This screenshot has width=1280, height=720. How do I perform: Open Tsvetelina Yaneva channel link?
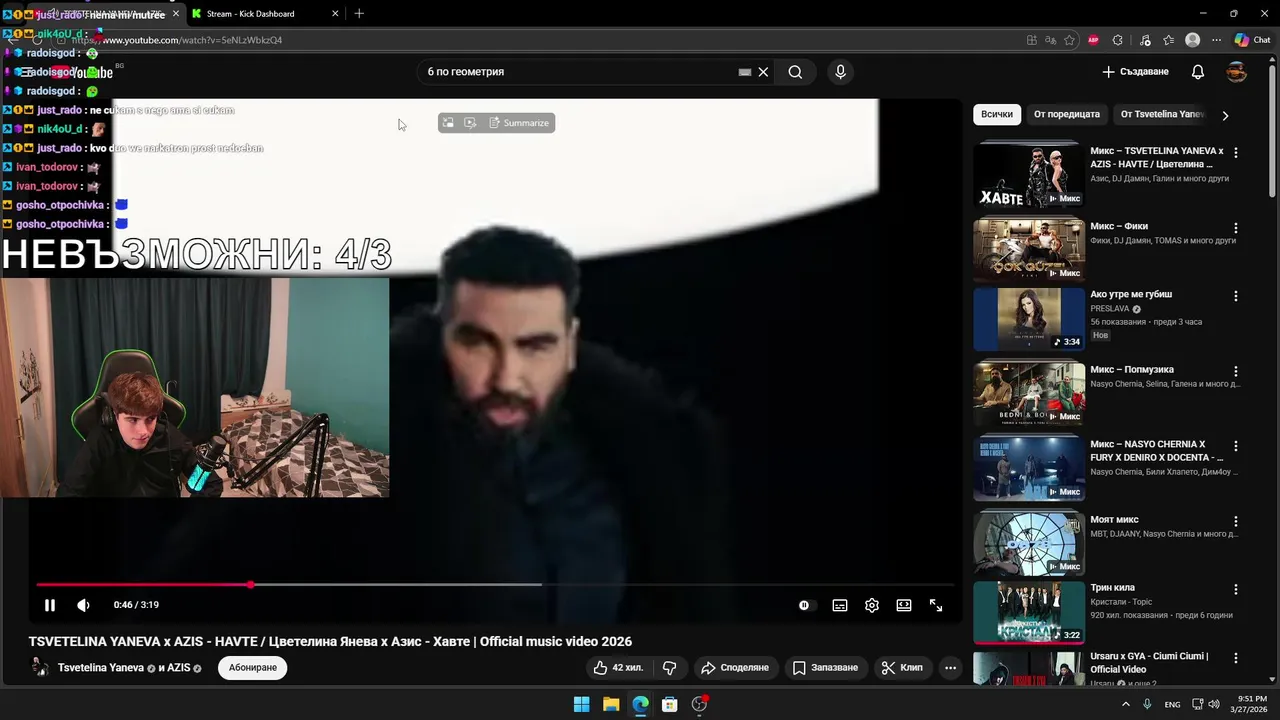[101, 667]
